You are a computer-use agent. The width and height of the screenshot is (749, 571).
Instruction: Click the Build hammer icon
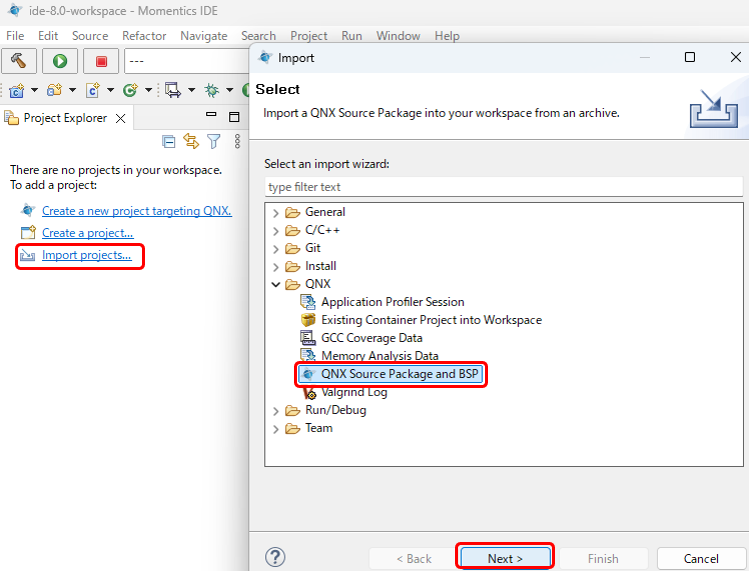tap(19, 61)
